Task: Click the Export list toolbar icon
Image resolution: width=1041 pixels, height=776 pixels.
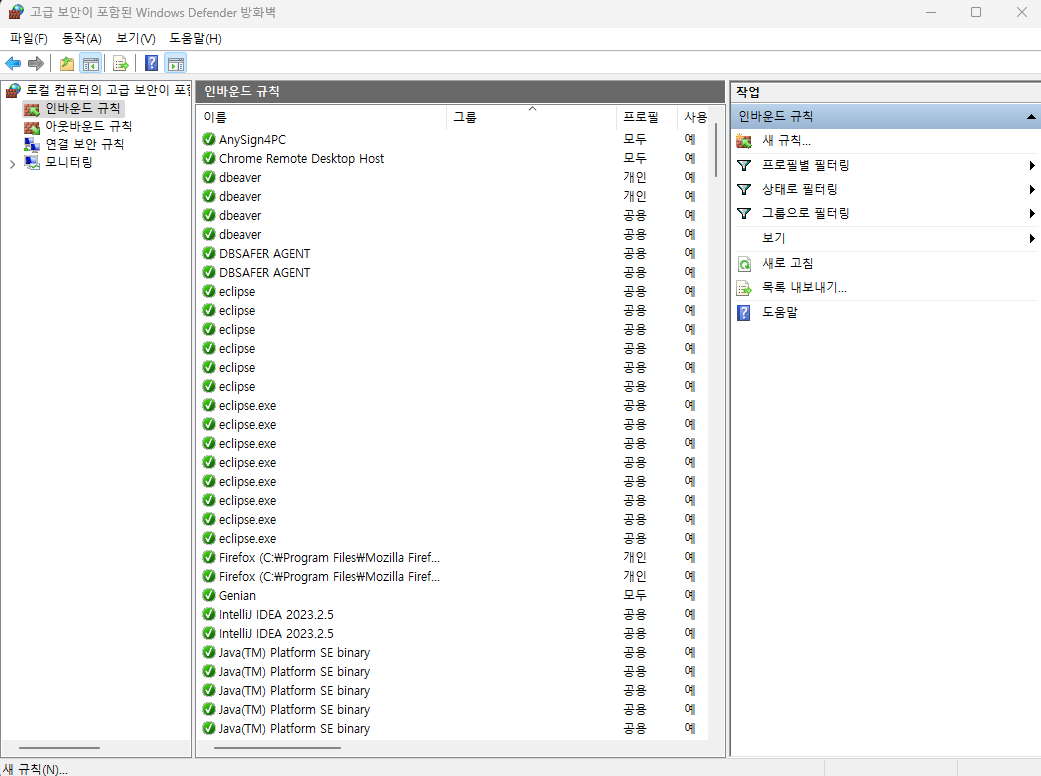Action: pos(121,64)
